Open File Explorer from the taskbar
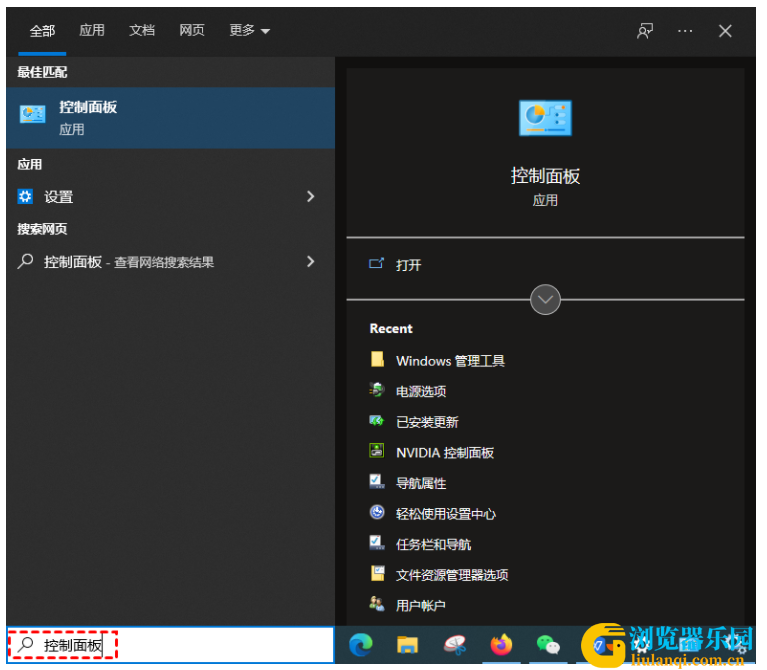Viewport: 767px width, 670px height. click(x=407, y=645)
